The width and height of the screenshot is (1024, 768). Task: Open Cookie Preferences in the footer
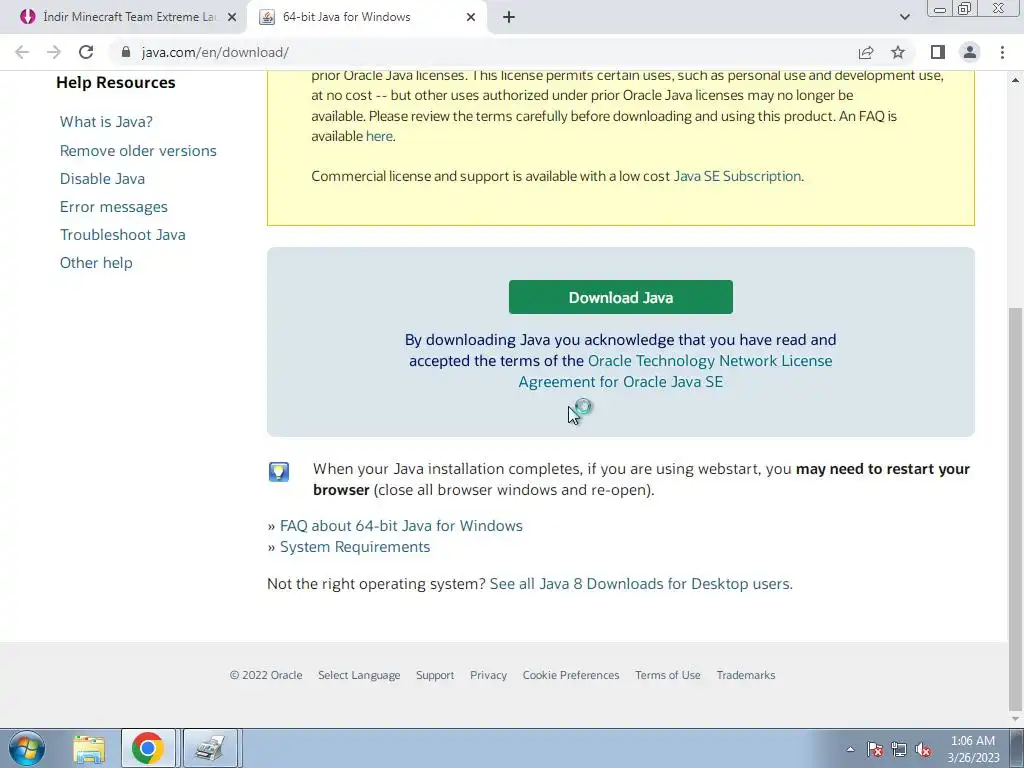click(x=571, y=675)
